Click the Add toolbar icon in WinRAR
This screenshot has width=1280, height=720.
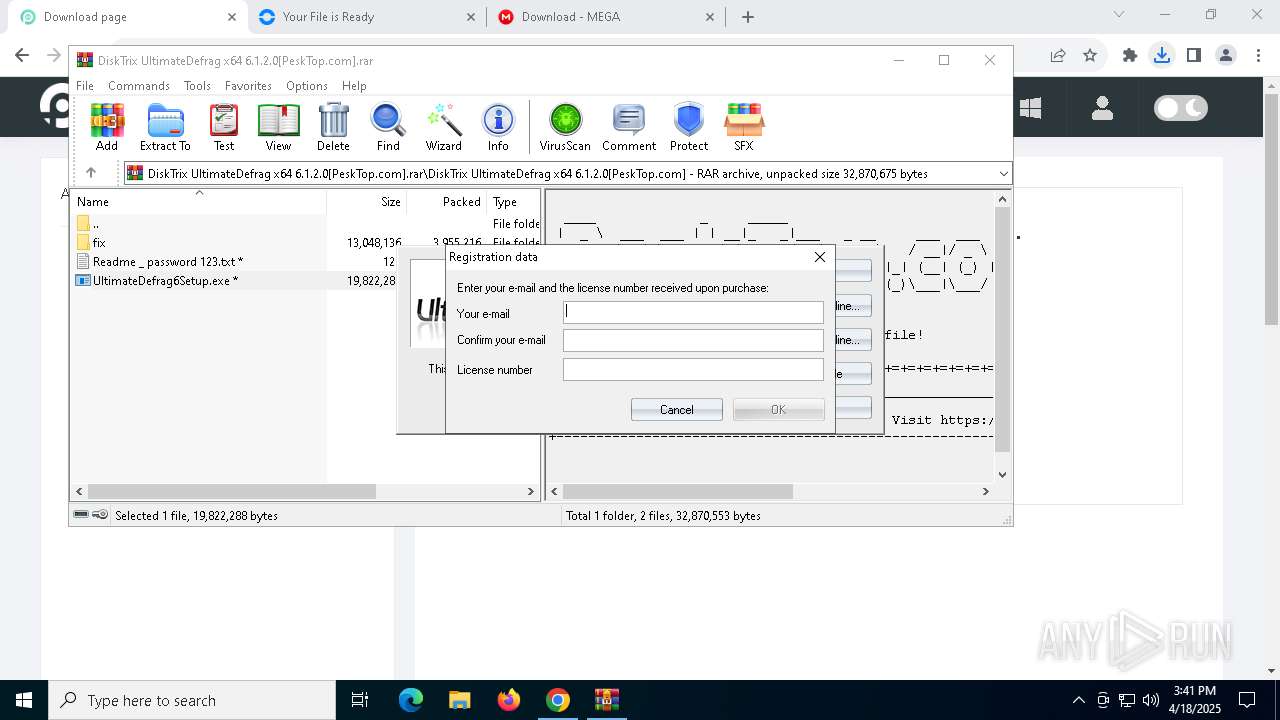click(107, 127)
